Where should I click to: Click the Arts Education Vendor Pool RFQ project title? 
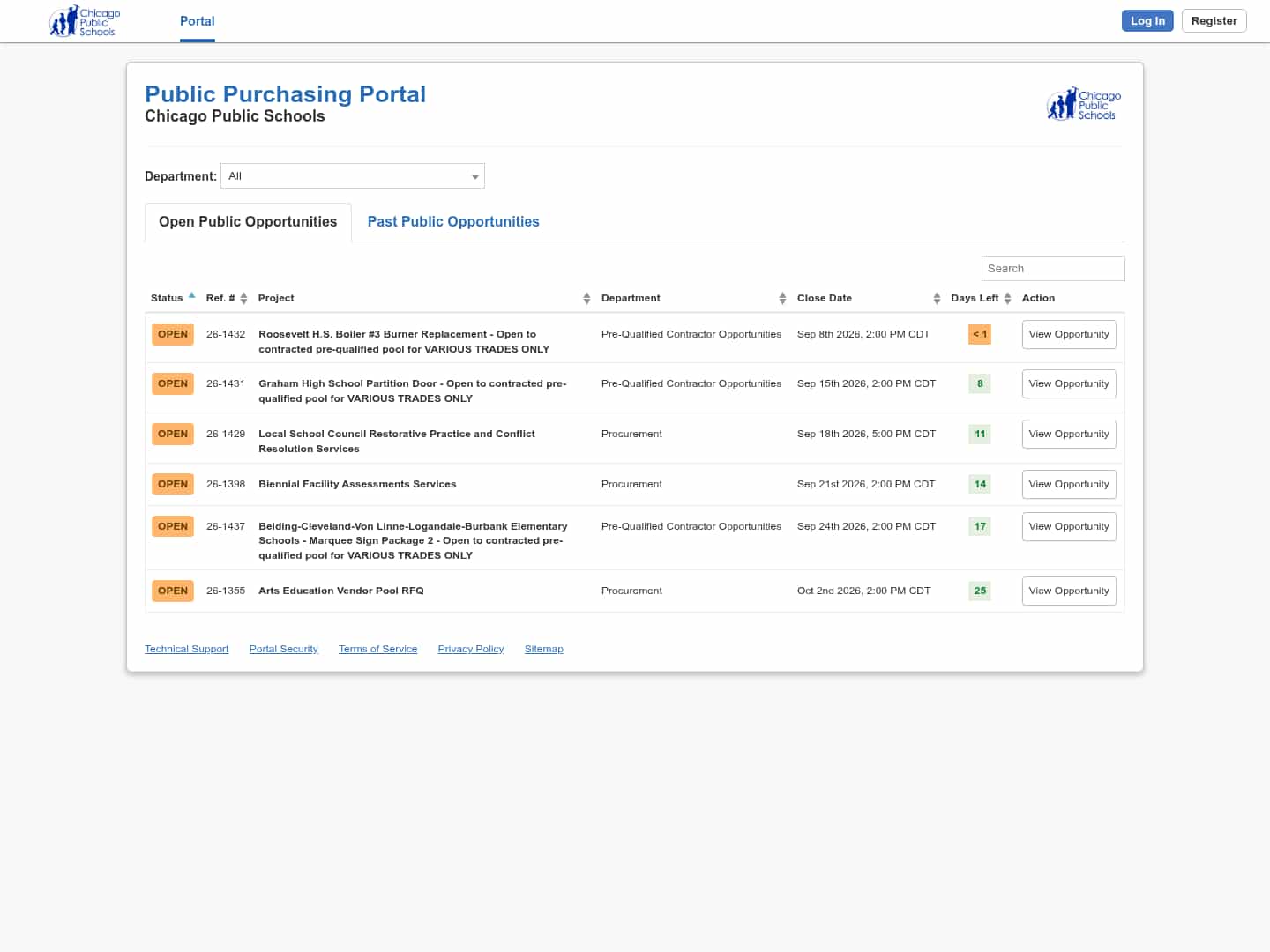[341, 591]
